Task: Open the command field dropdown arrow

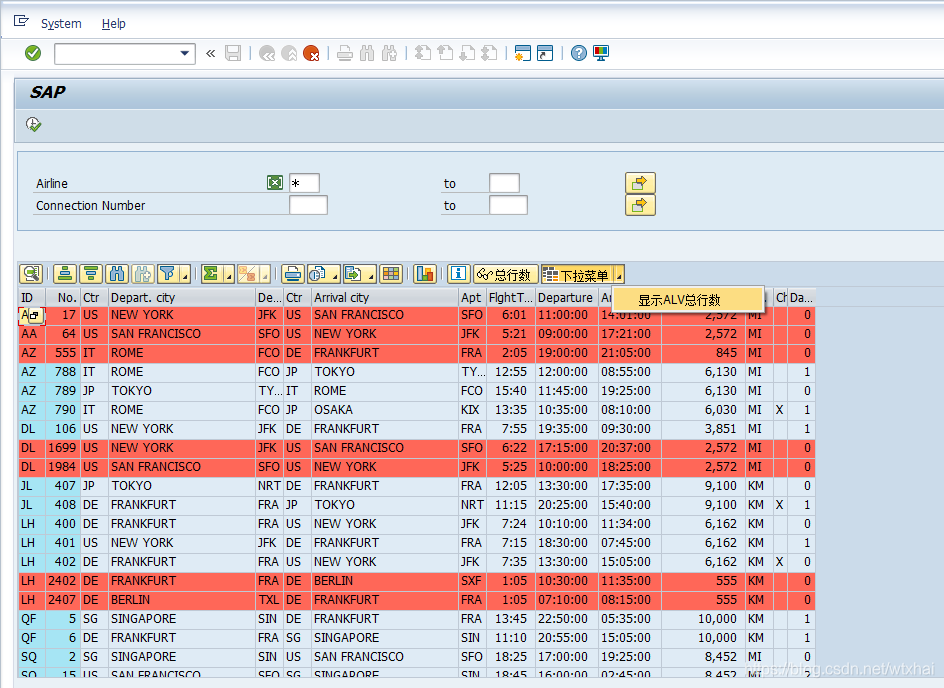Action: (x=184, y=54)
